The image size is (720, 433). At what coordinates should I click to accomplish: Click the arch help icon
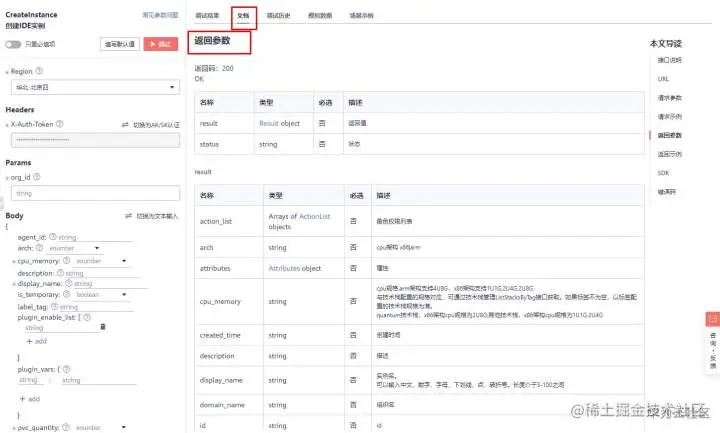pos(39,247)
